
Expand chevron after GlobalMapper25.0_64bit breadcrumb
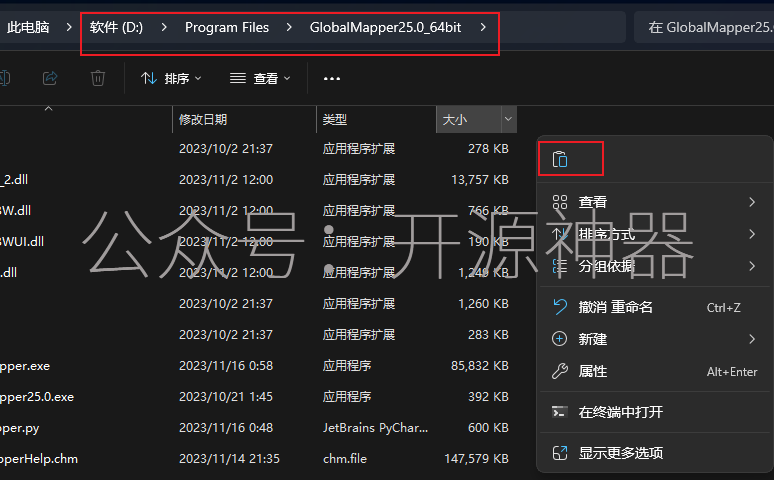pos(483,27)
